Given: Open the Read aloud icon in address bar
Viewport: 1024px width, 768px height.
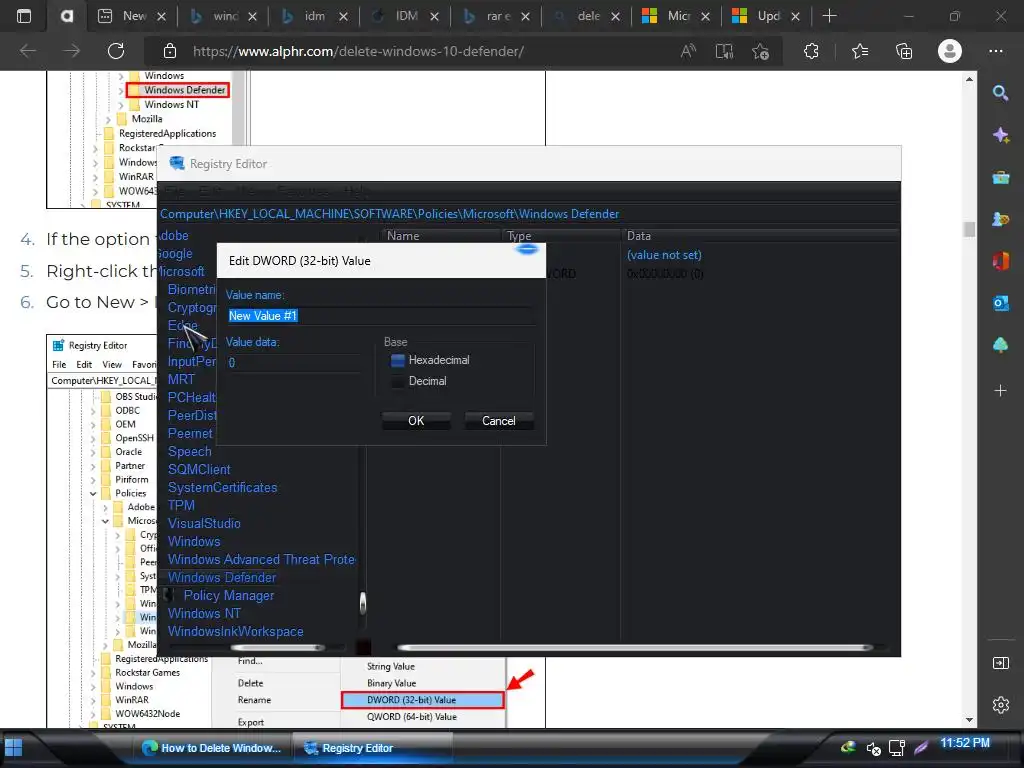Looking at the screenshot, I should pos(688,51).
